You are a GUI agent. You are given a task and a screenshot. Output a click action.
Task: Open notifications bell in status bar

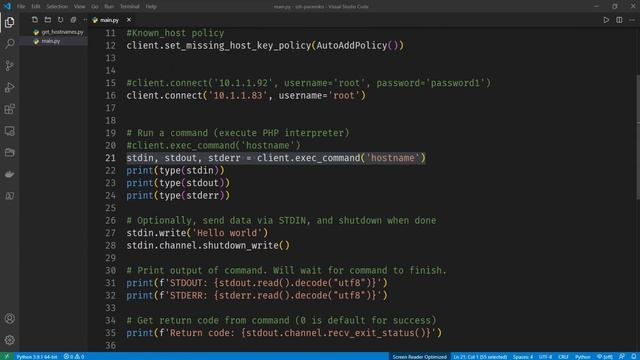633,356
